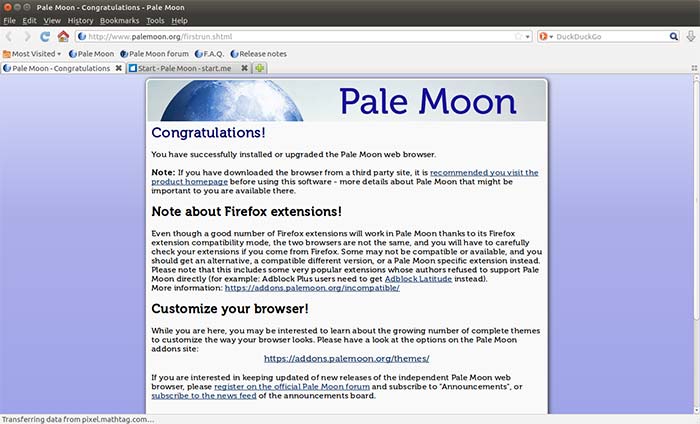The width and height of the screenshot is (700, 424).
Task: Open the Tools menu
Action: [155, 21]
